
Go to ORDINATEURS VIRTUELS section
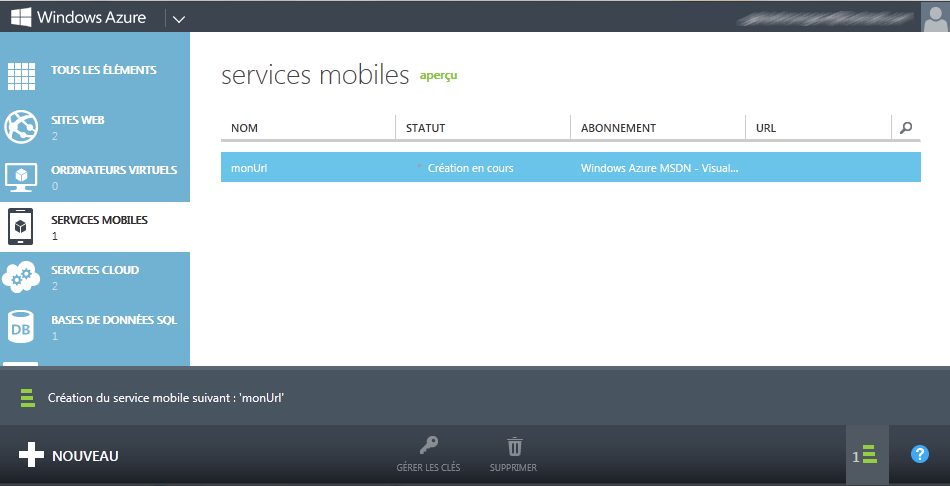114,170
